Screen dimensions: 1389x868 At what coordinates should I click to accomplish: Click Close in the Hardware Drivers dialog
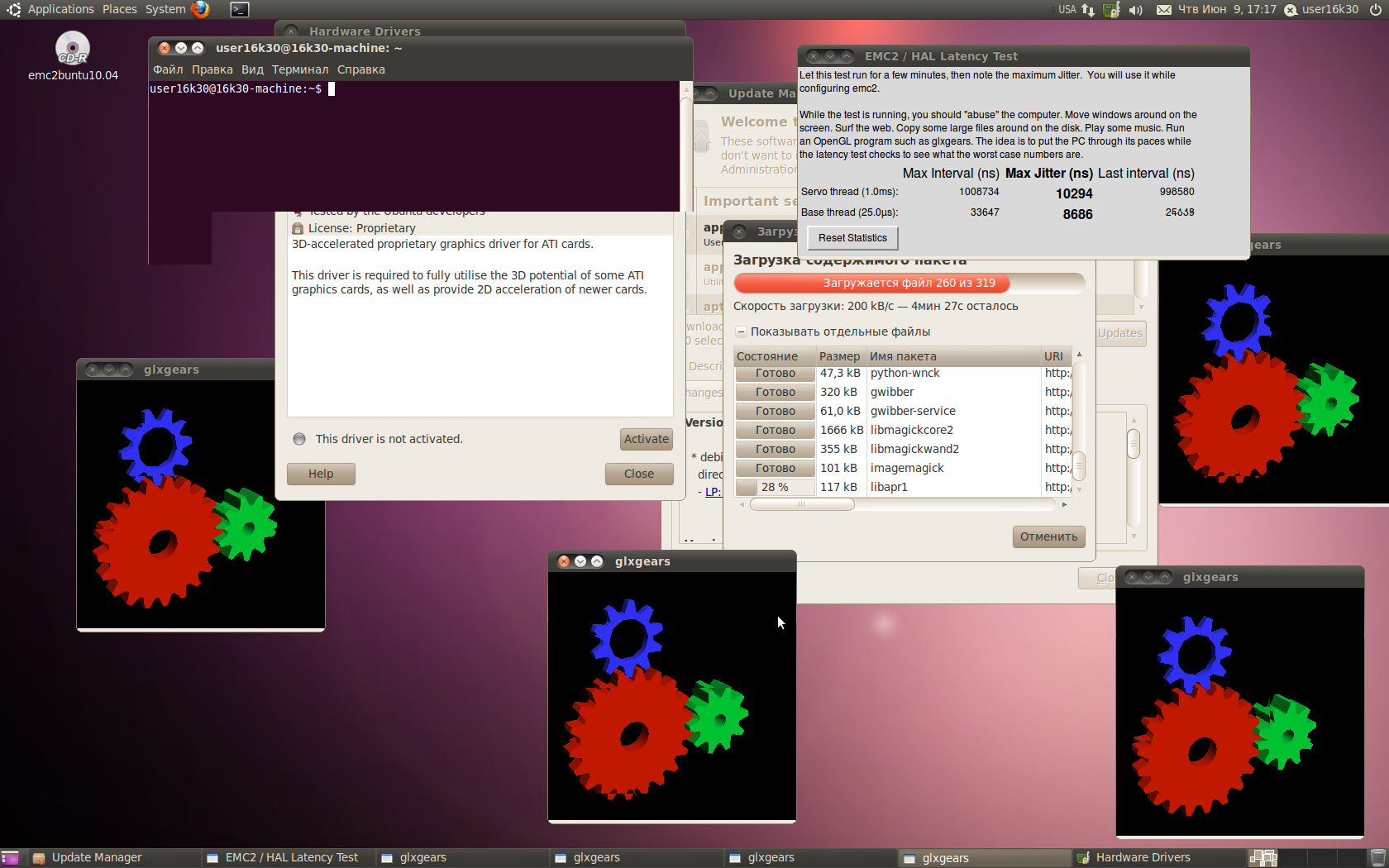[639, 474]
